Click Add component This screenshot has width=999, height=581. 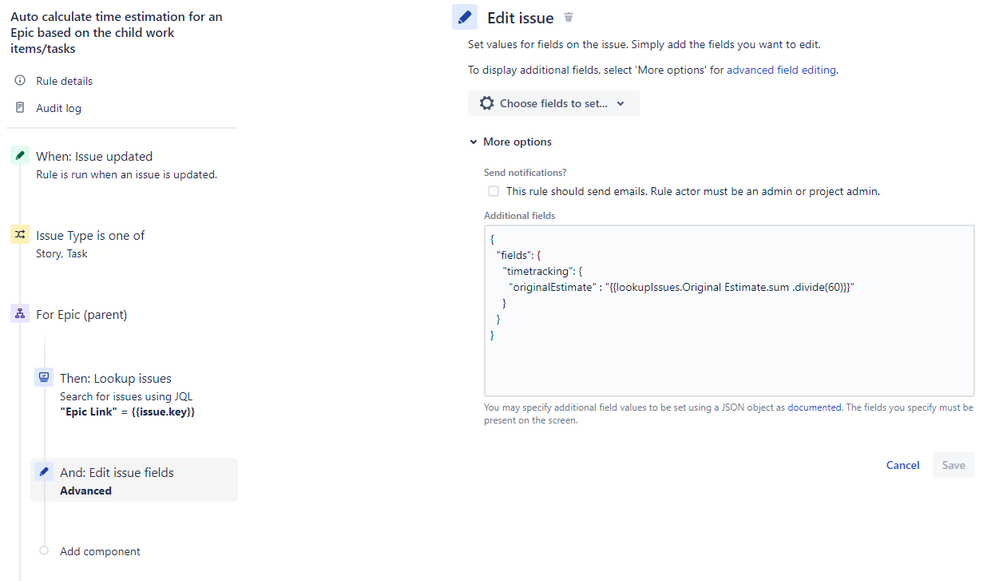tap(100, 551)
